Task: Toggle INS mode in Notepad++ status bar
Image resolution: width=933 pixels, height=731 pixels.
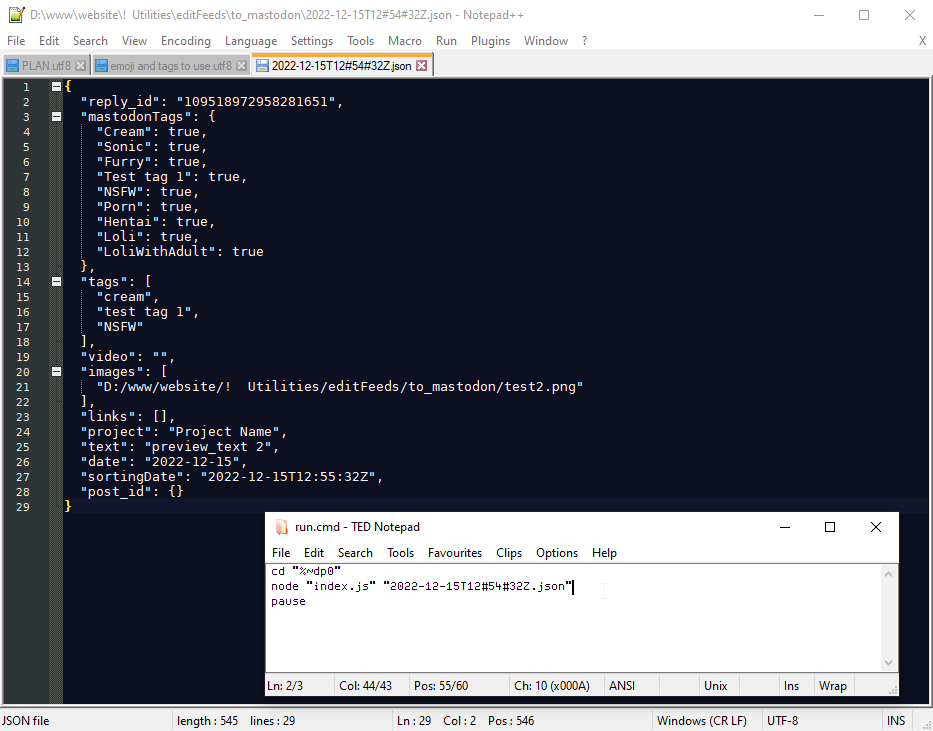Action: [895, 721]
